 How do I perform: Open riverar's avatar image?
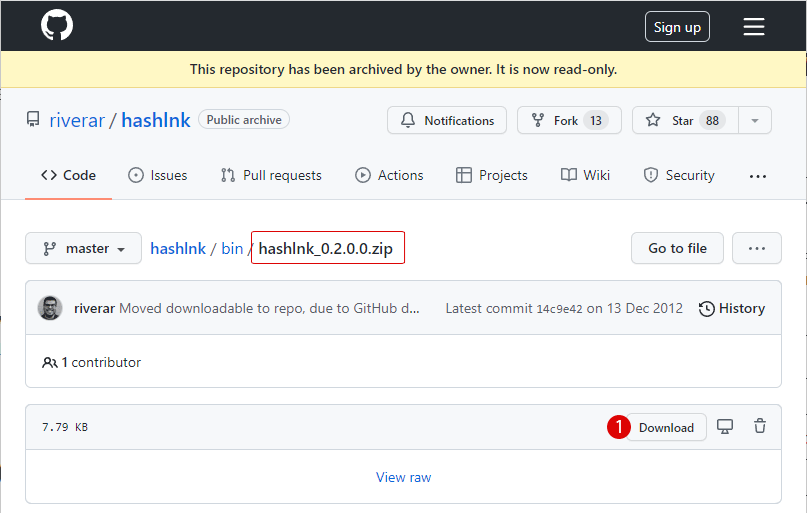(x=50, y=308)
